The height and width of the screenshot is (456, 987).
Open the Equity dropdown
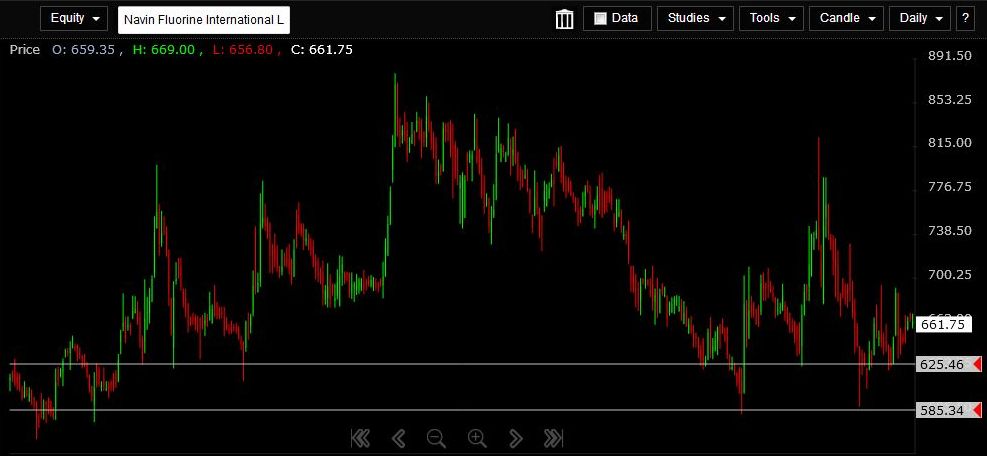click(74, 19)
